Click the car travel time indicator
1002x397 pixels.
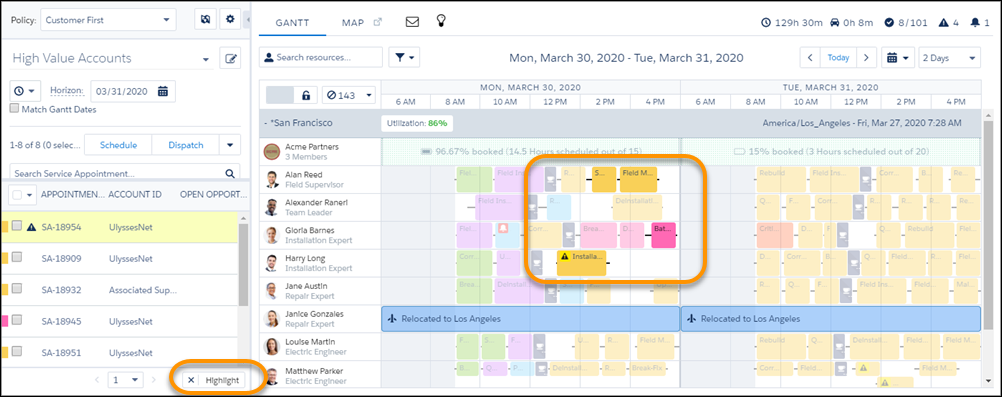852,23
